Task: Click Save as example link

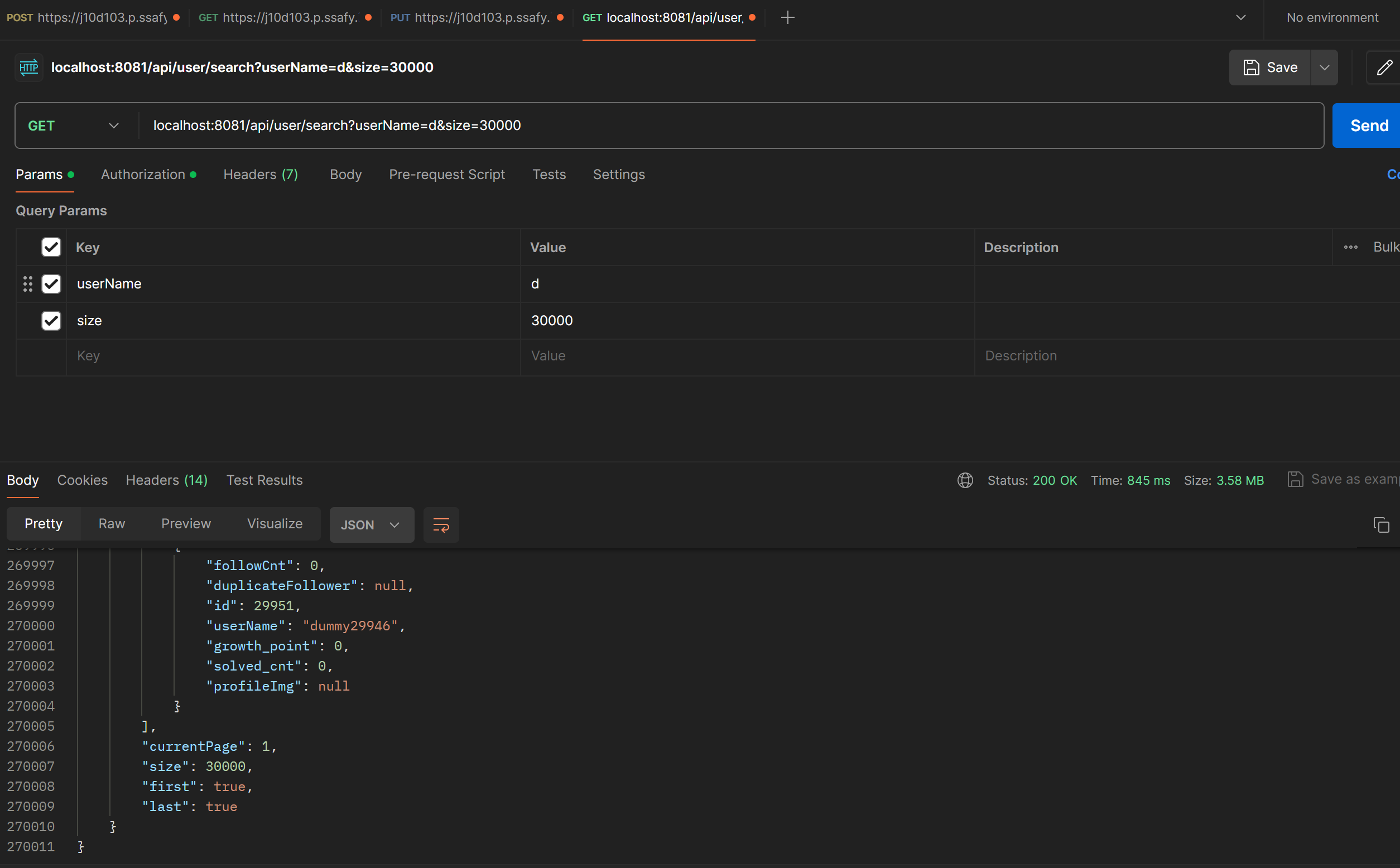Action: point(1344,479)
